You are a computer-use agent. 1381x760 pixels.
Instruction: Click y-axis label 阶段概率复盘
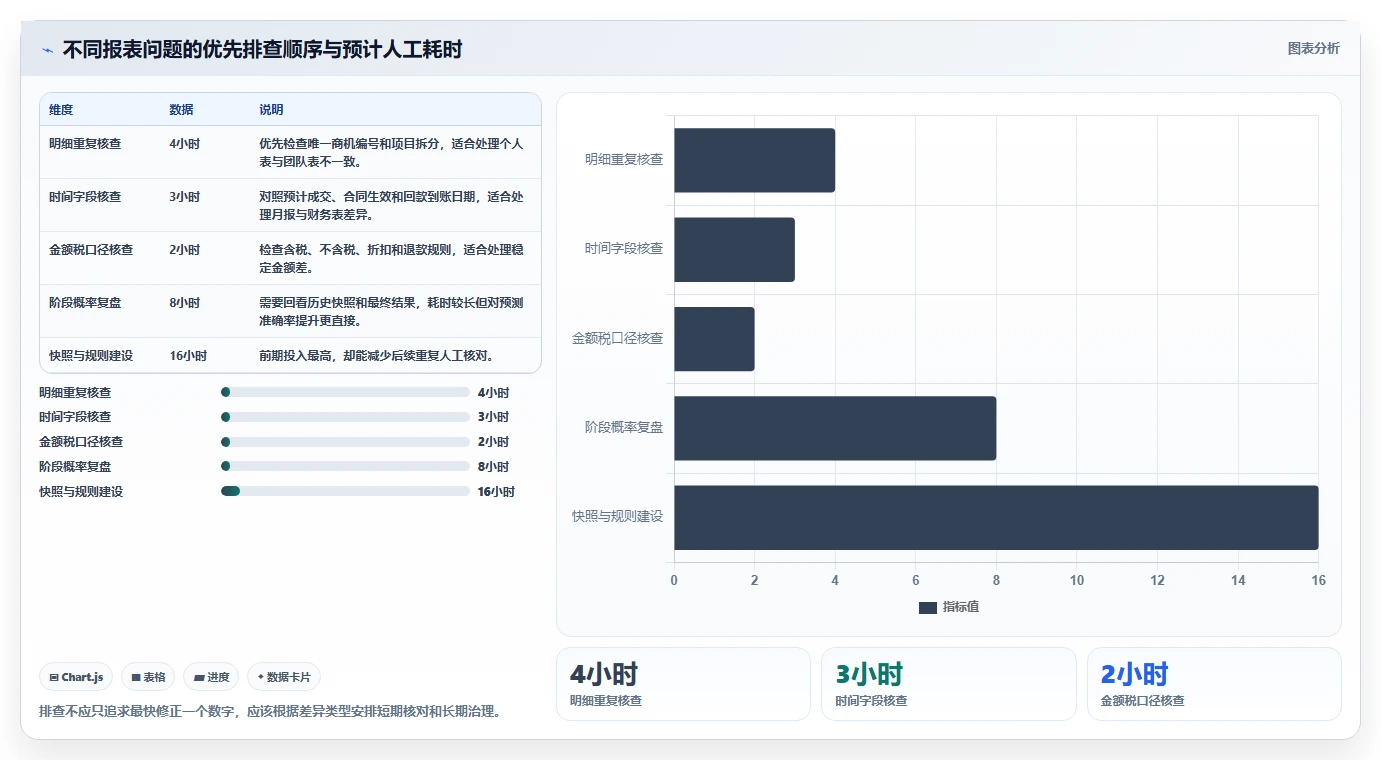[x=624, y=428]
